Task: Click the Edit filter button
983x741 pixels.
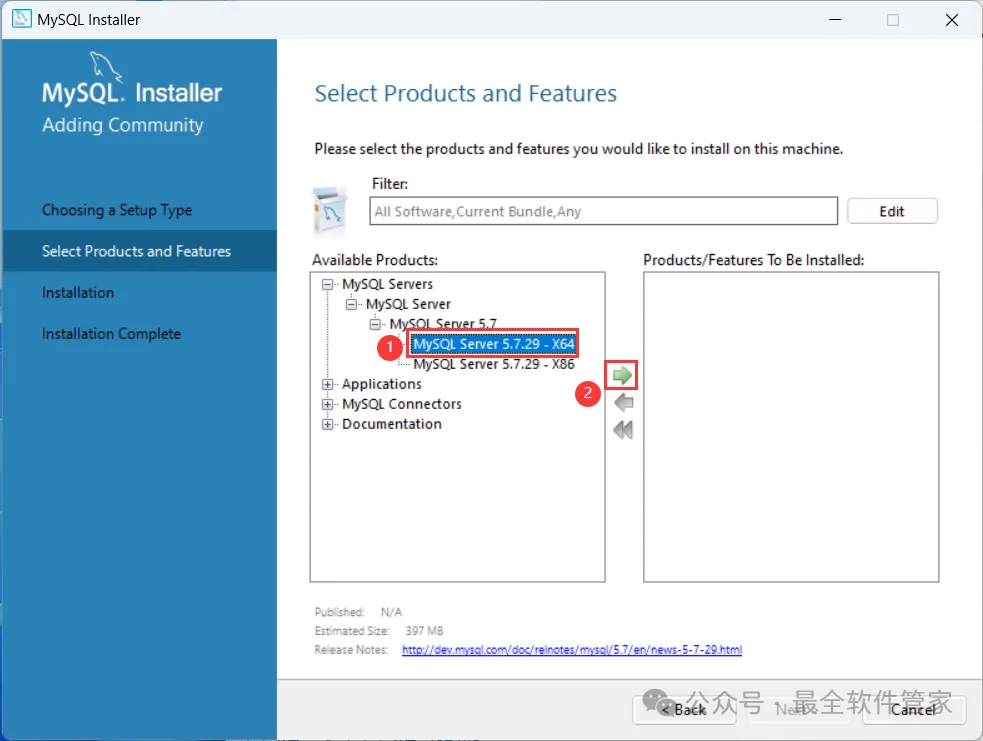Action: (892, 211)
